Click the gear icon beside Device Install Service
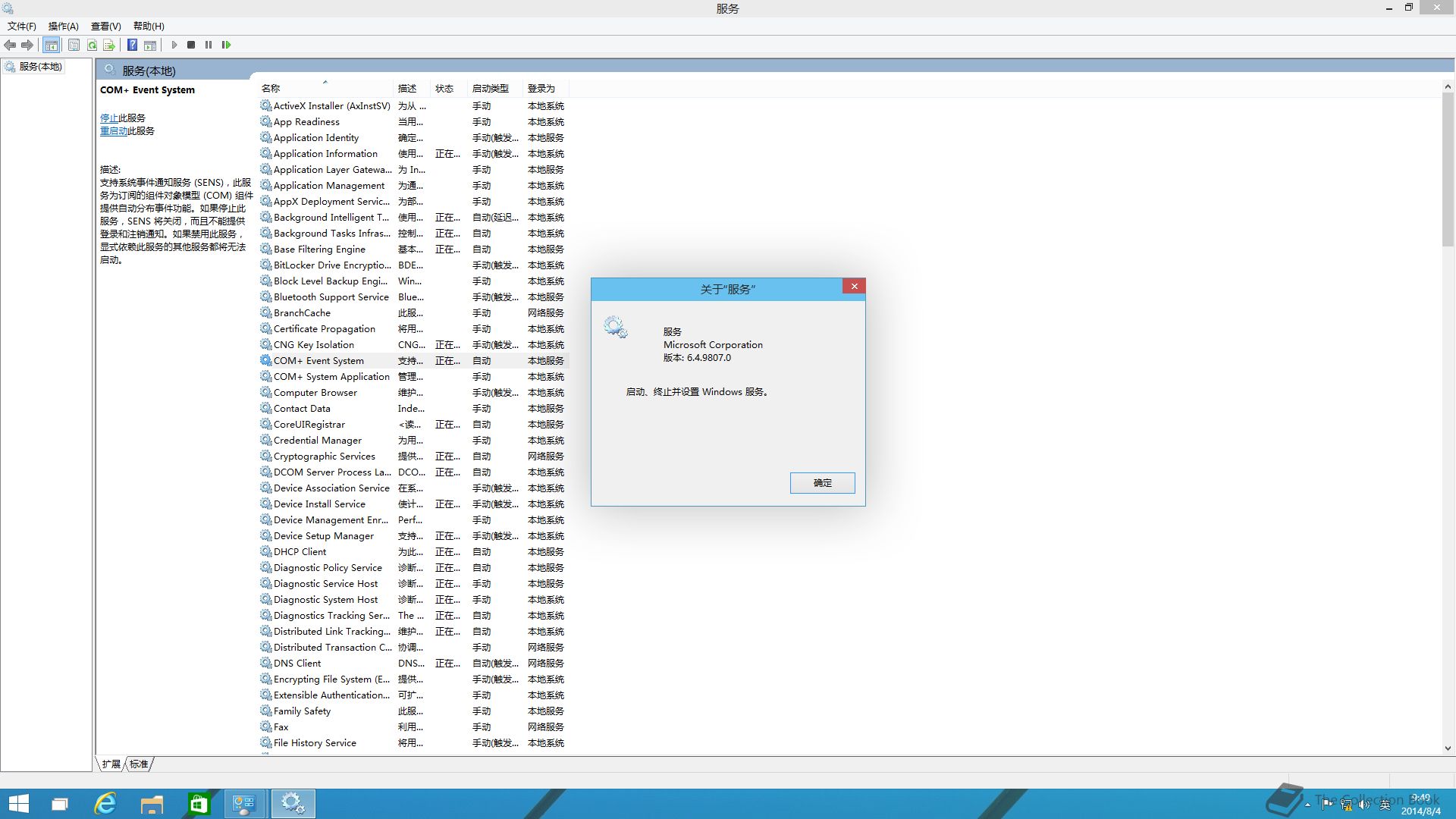 (x=265, y=504)
